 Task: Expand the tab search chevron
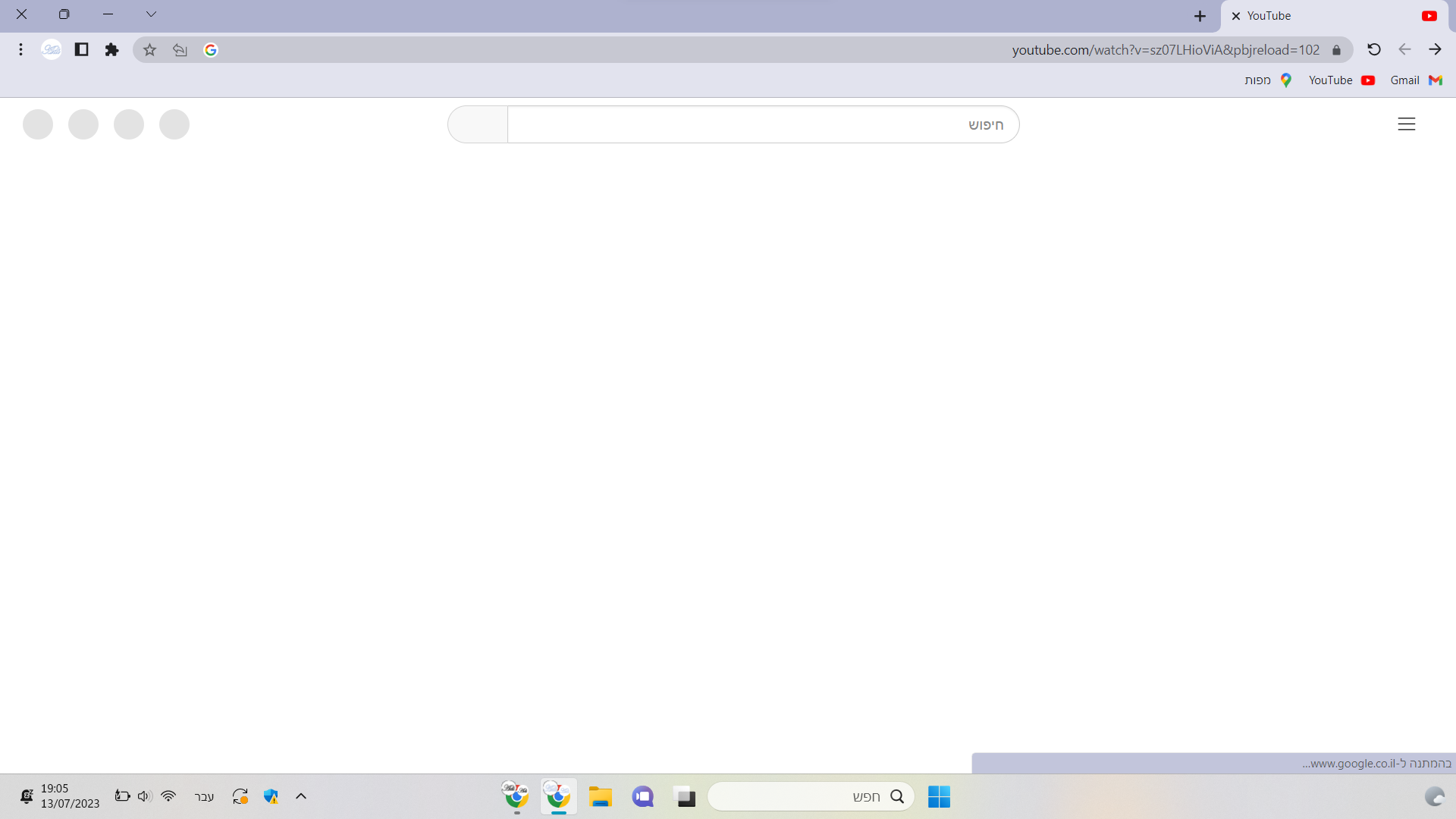[151, 14]
